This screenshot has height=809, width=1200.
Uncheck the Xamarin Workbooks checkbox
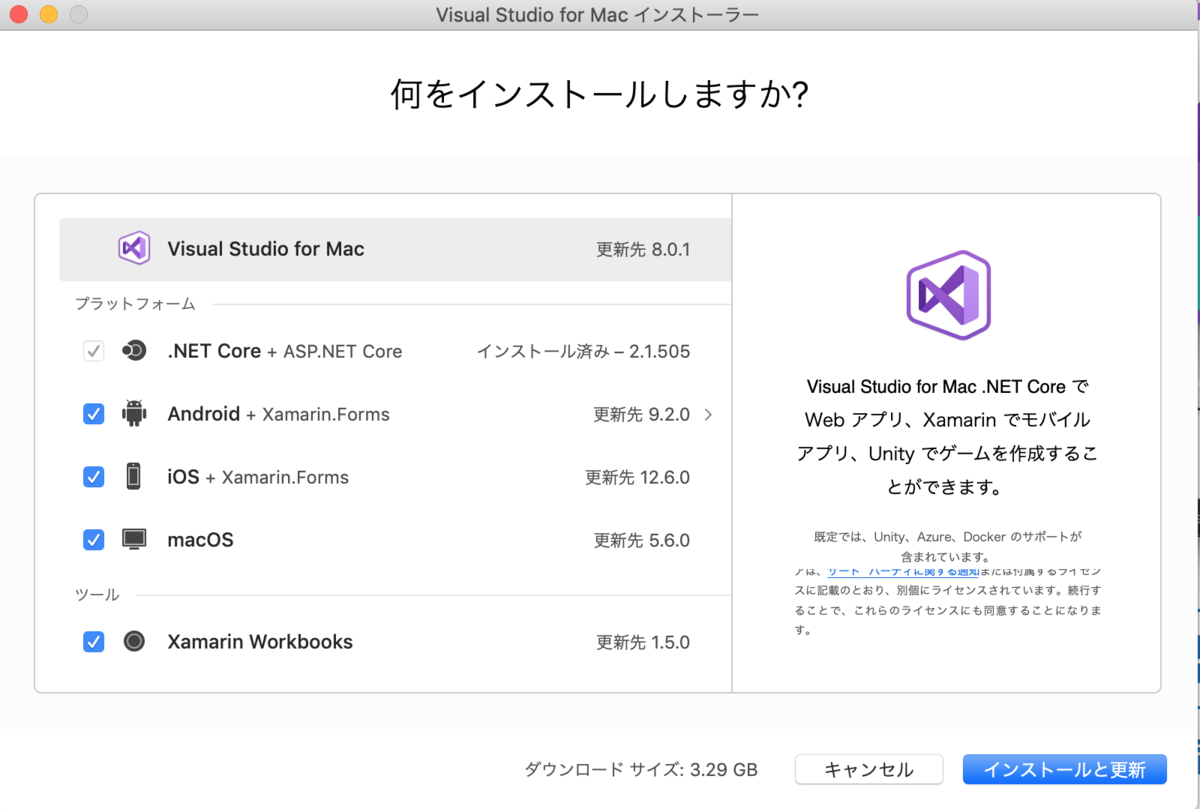[94, 641]
